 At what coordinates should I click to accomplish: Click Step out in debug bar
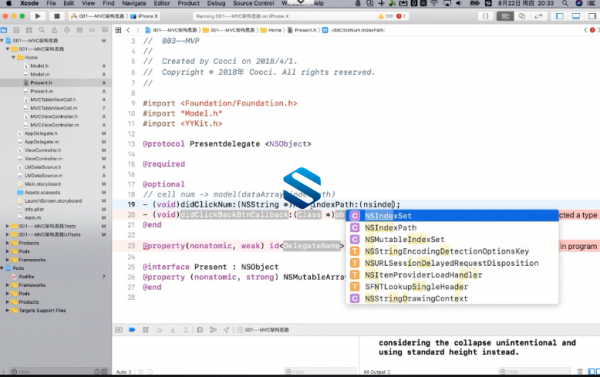(x=186, y=330)
